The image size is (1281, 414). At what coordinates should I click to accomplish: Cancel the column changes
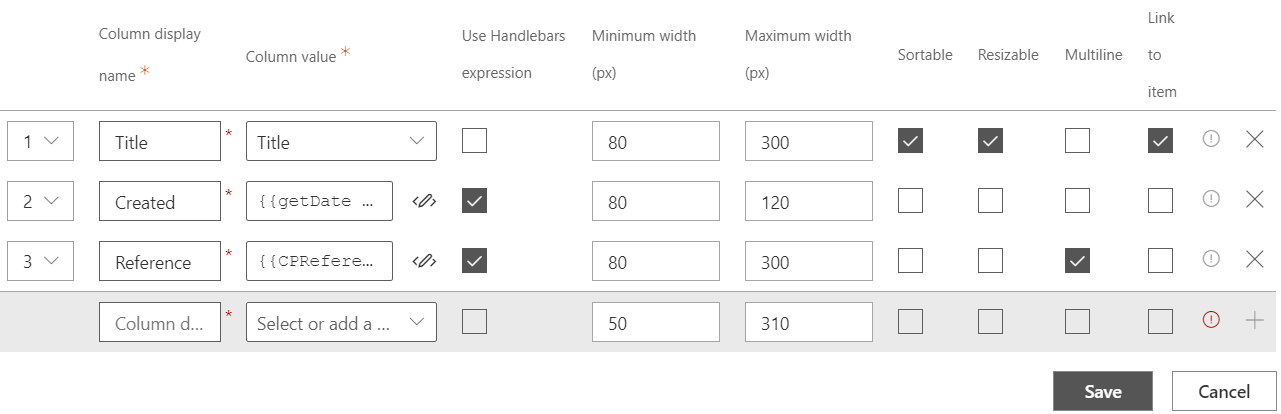pos(1225,391)
